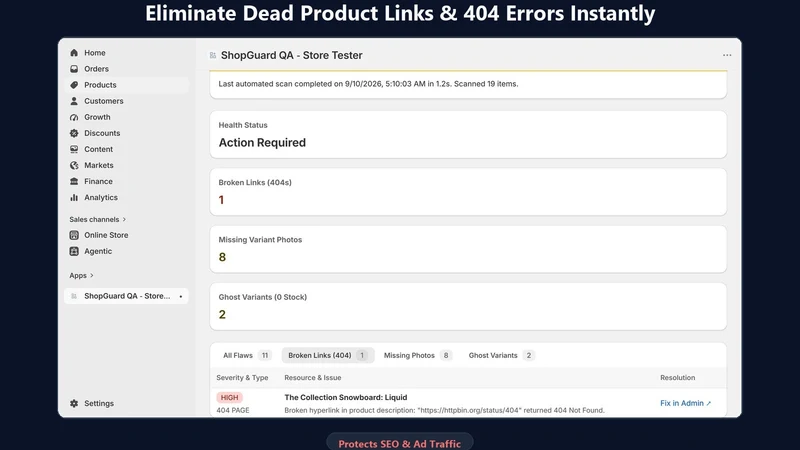The image size is (800, 450).
Task: Click the 'Severity & Type' column header
Action: pyautogui.click(x=242, y=378)
